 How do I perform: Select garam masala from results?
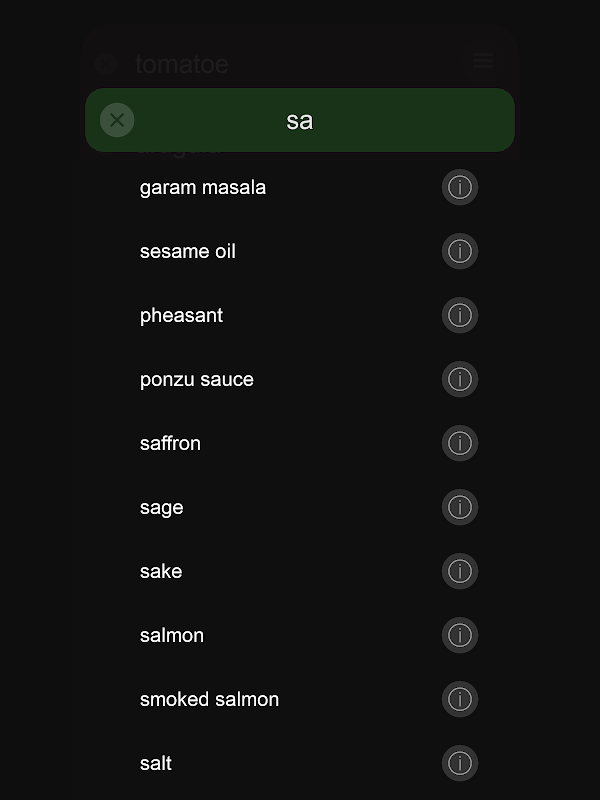coord(203,187)
